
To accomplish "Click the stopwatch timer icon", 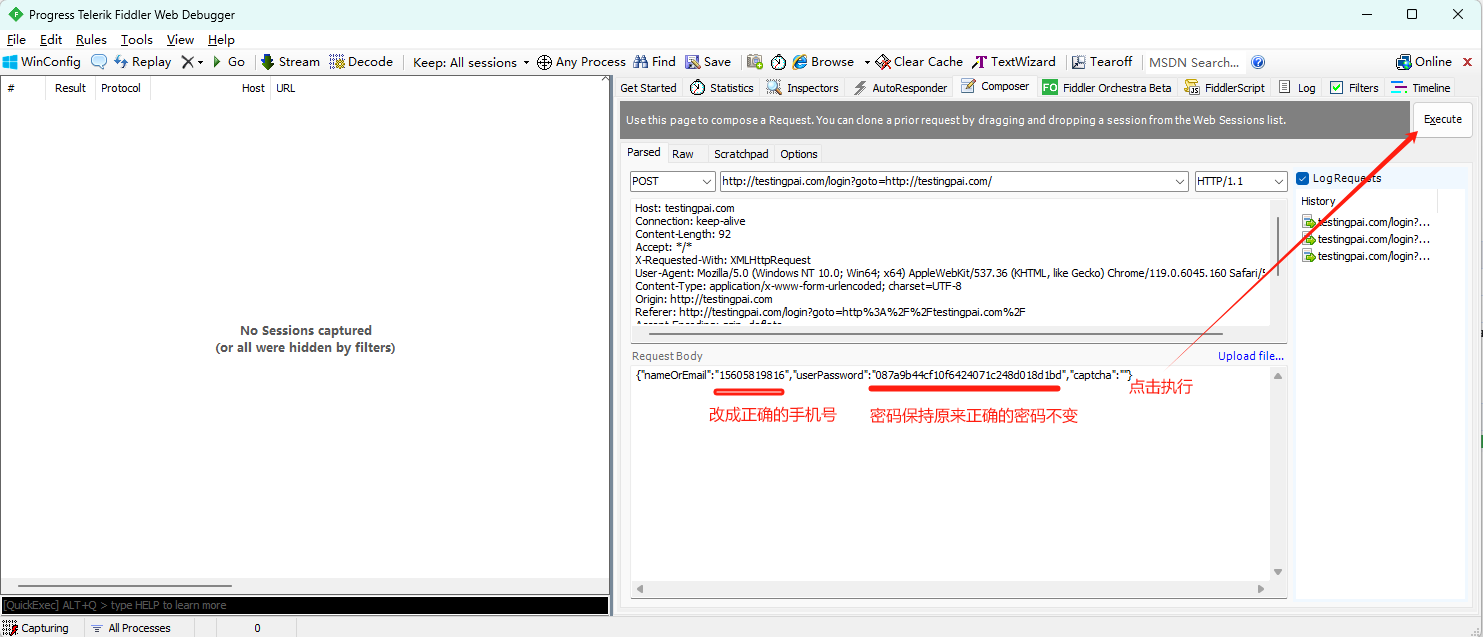I will pyautogui.click(x=778, y=62).
